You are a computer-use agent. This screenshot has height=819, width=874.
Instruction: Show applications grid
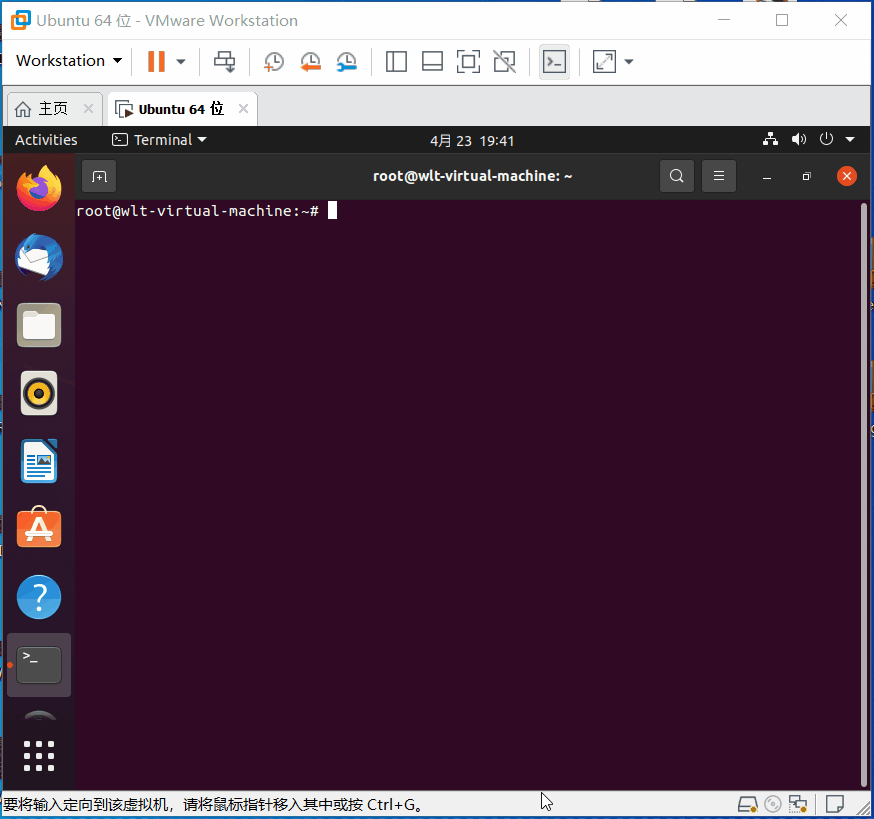click(x=38, y=756)
